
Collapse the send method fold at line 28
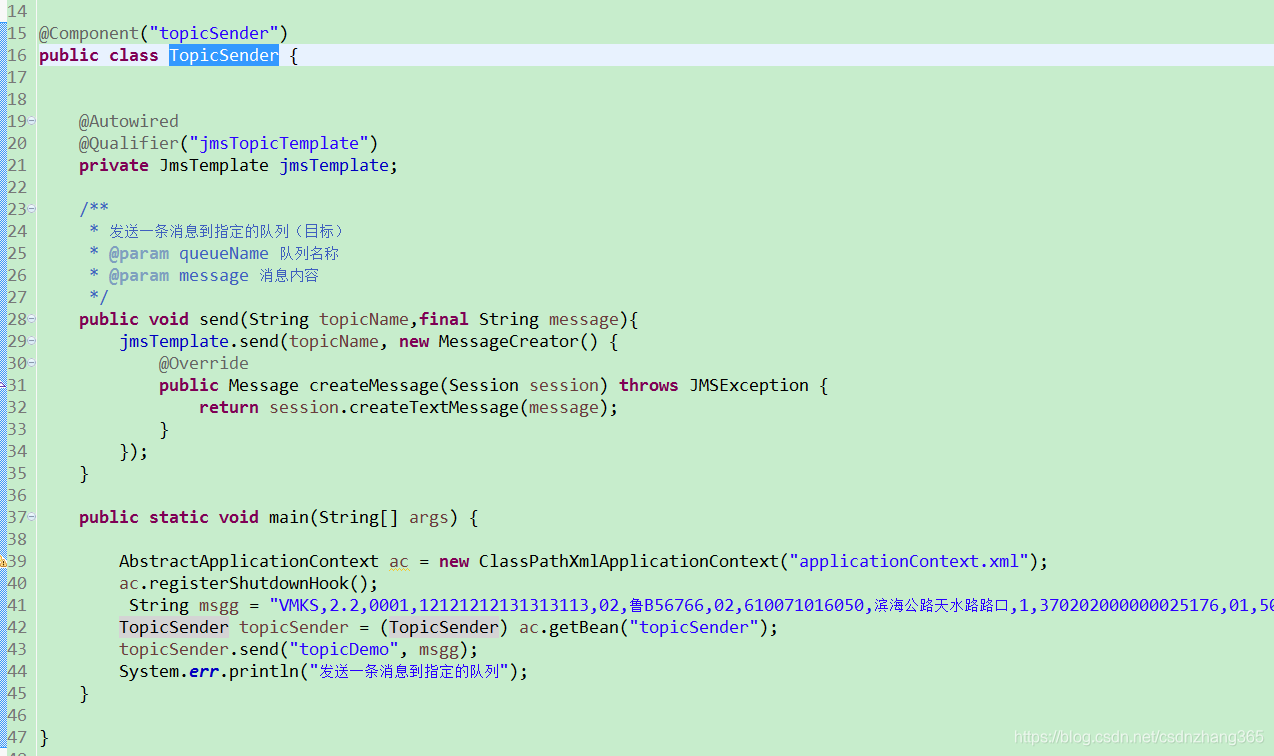point(32,319)
